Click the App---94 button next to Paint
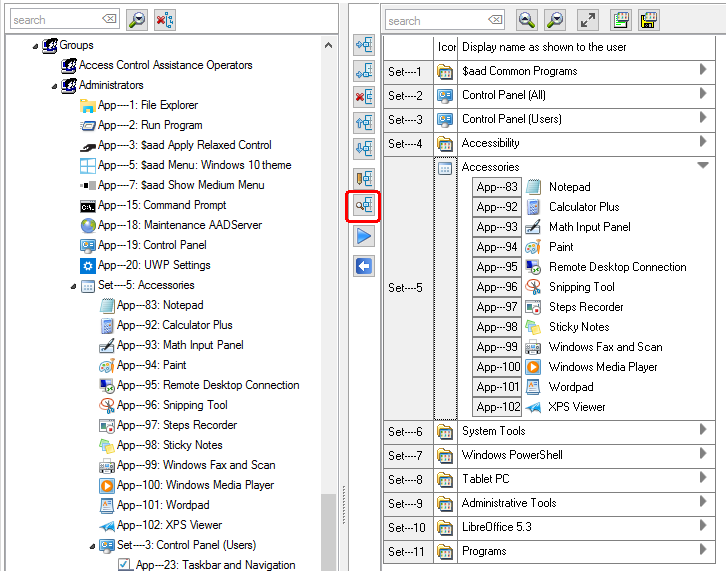The width and height of the screenshot is (726, 571). (497, 247)
